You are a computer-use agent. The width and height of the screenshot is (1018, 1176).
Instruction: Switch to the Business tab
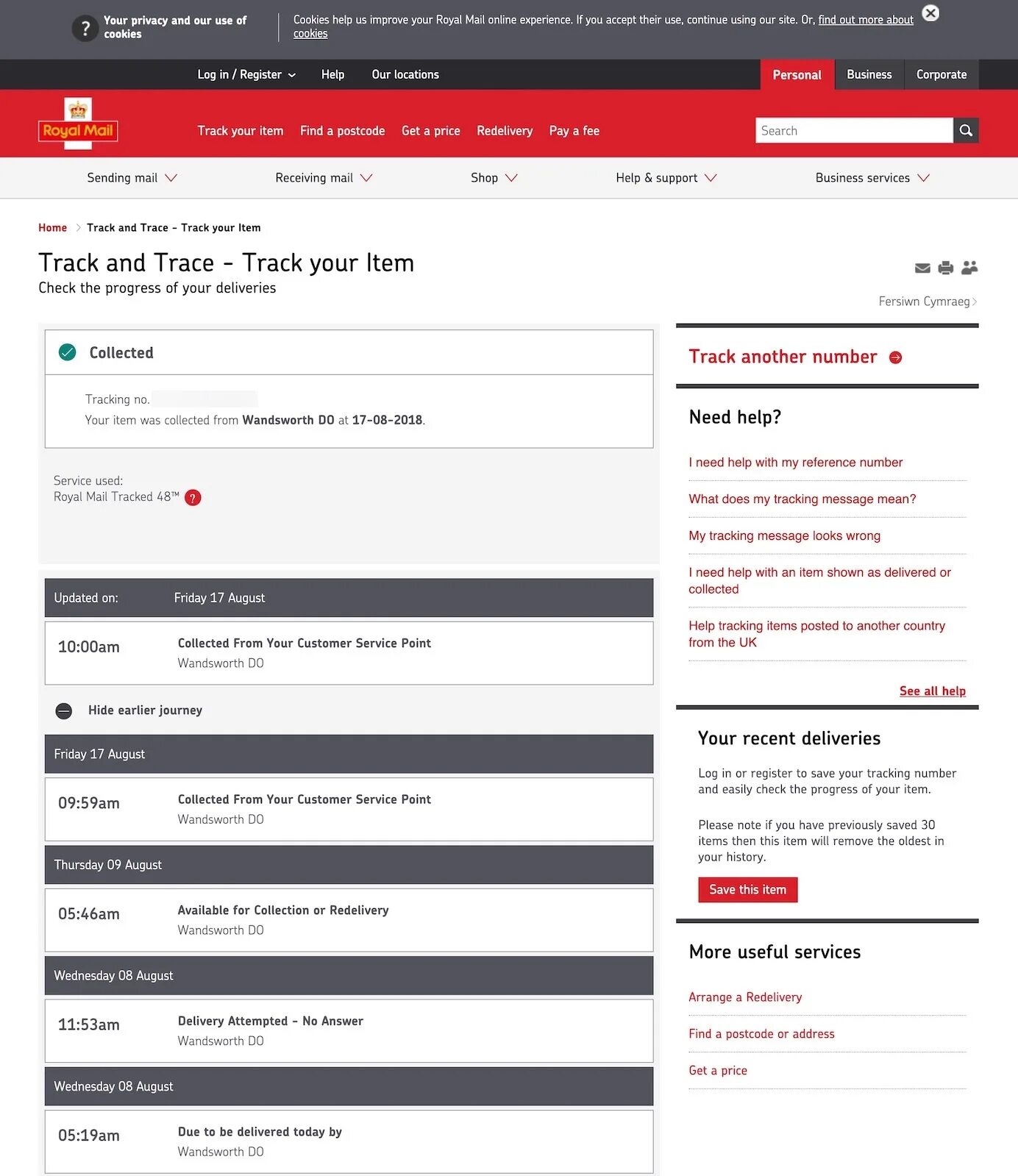869,75
